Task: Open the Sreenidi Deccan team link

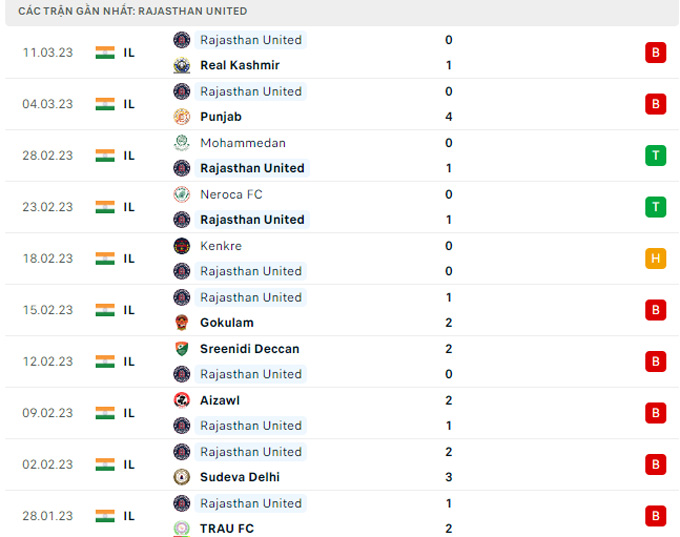Action: click(x=249, y=349)
